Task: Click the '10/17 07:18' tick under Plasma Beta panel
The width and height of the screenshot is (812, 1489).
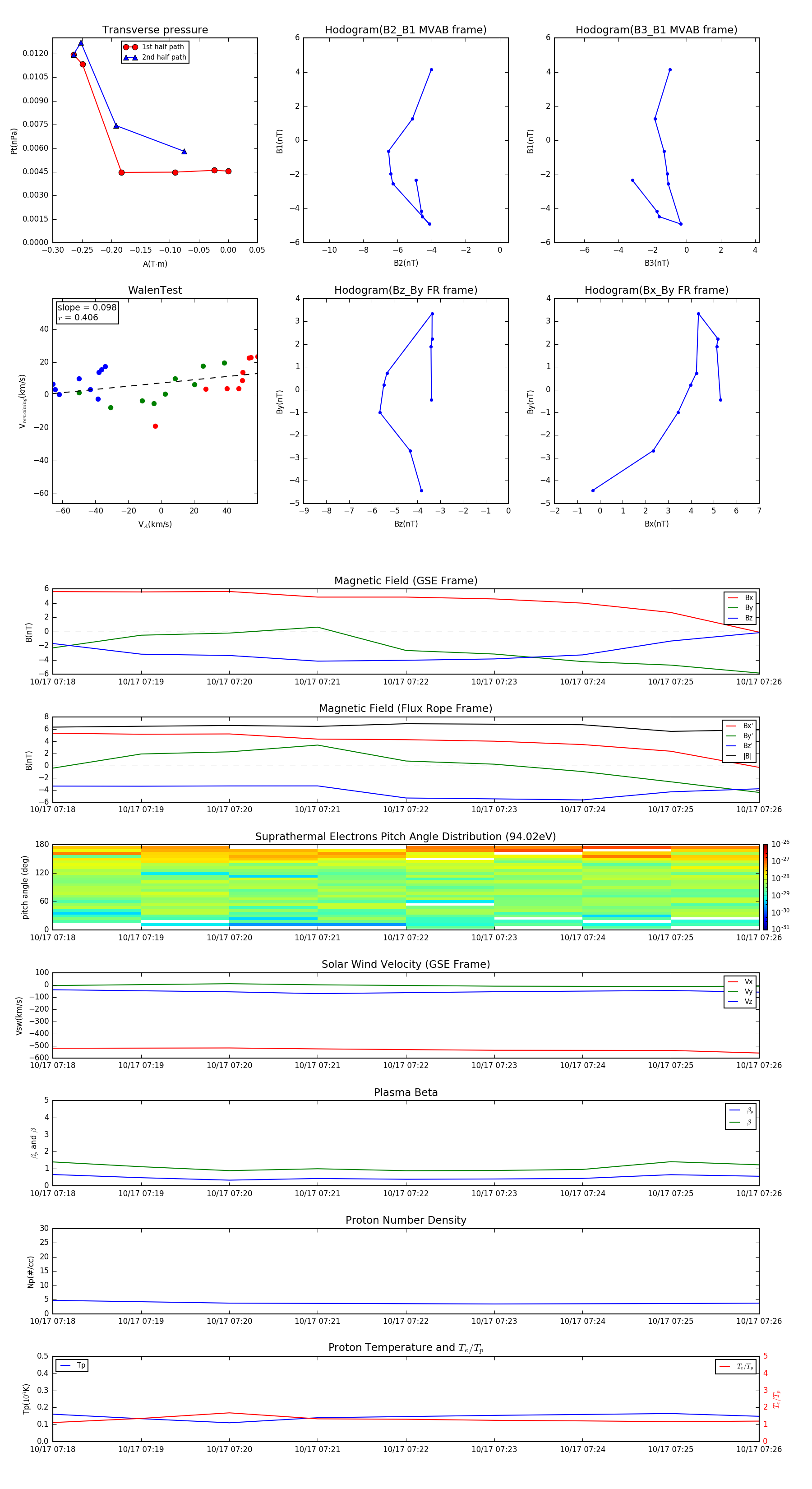Action: 53,1193
